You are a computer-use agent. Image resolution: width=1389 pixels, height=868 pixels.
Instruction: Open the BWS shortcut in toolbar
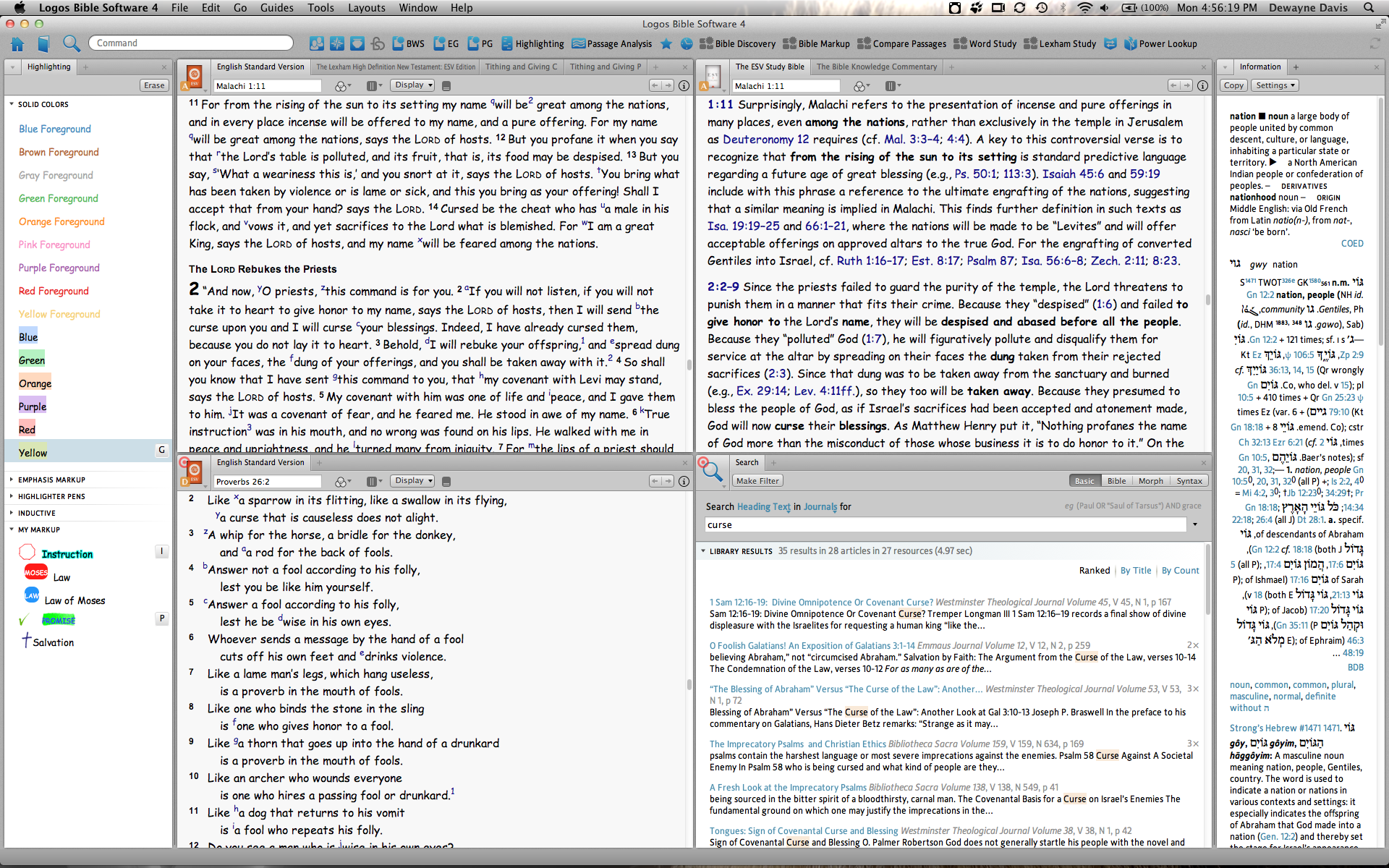408,43
